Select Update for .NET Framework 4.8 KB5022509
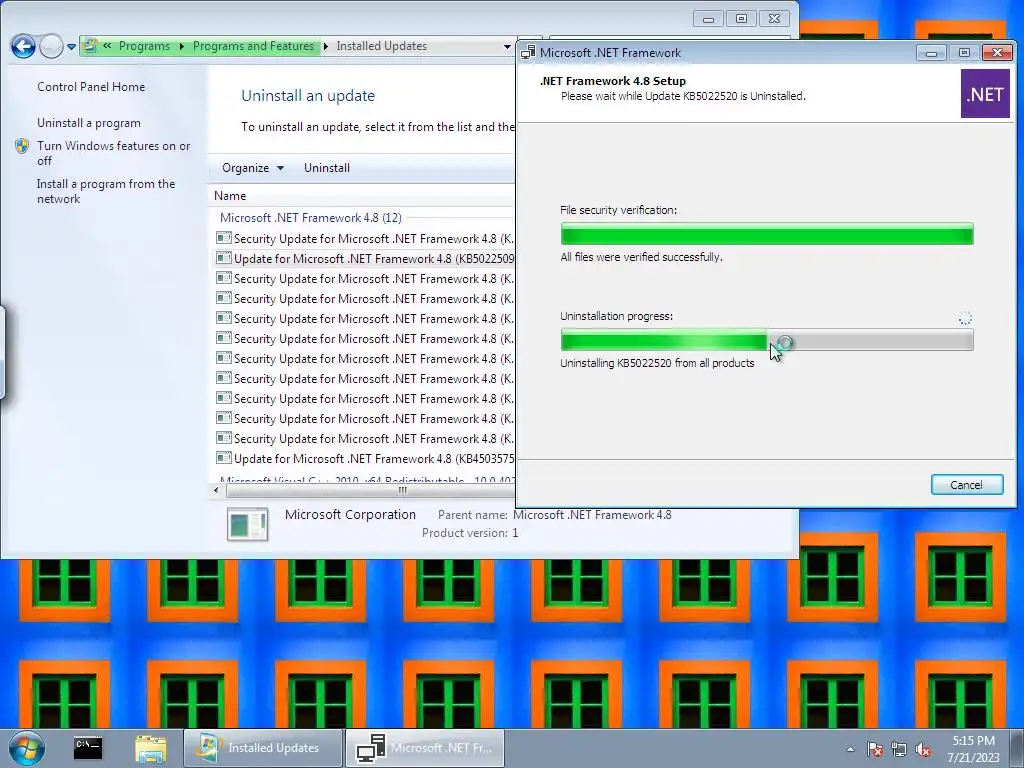 coord(364,259)
